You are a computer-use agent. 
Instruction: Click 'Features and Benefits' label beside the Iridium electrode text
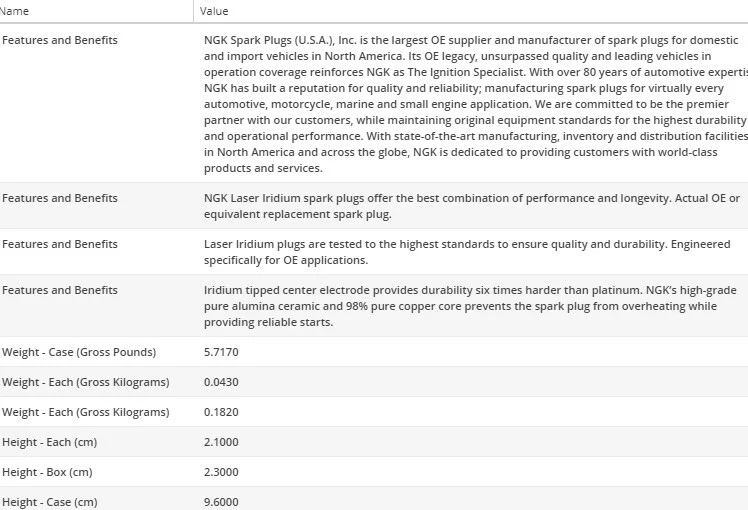click(60, 290)
